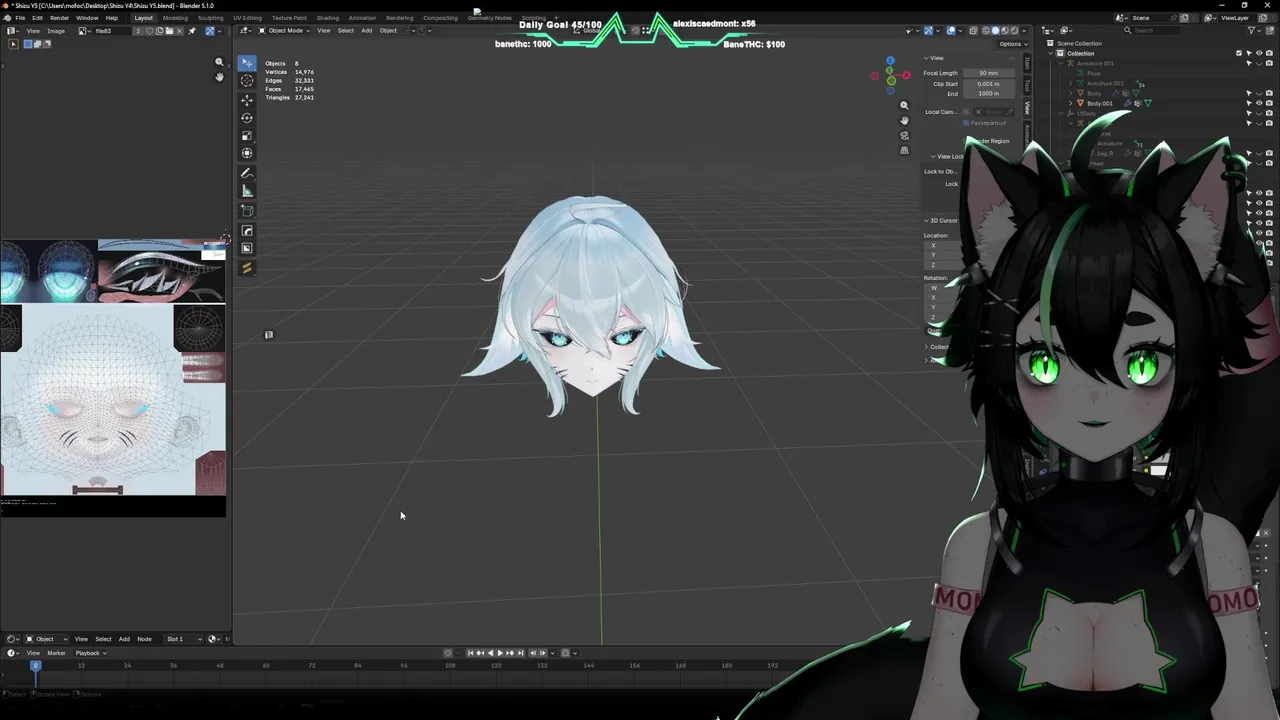Expand the Body.001 tree item
This screenshot has width=1280, height=720.
point(1070,103)
